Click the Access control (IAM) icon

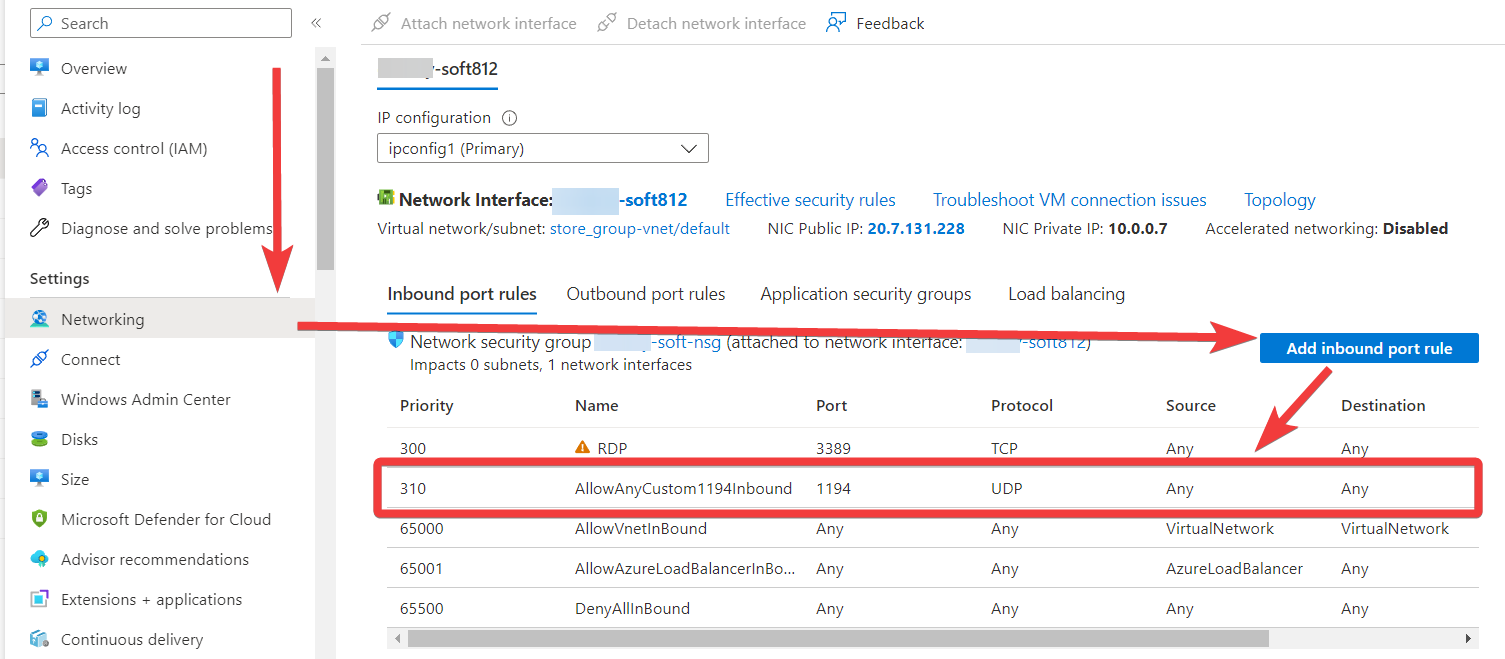pyautogui.click(x=39, y=148)
